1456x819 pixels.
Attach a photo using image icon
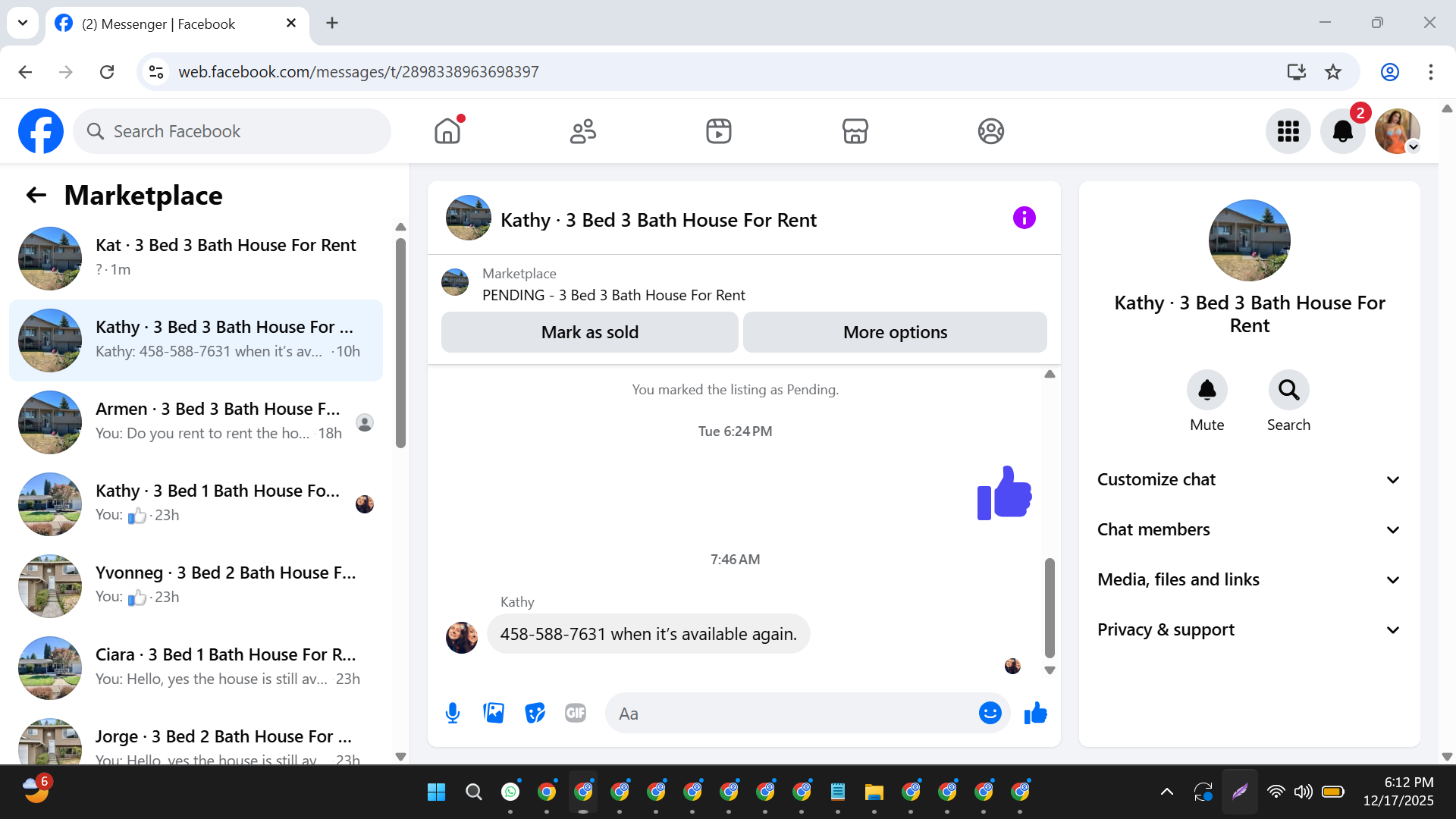[494, 713]
